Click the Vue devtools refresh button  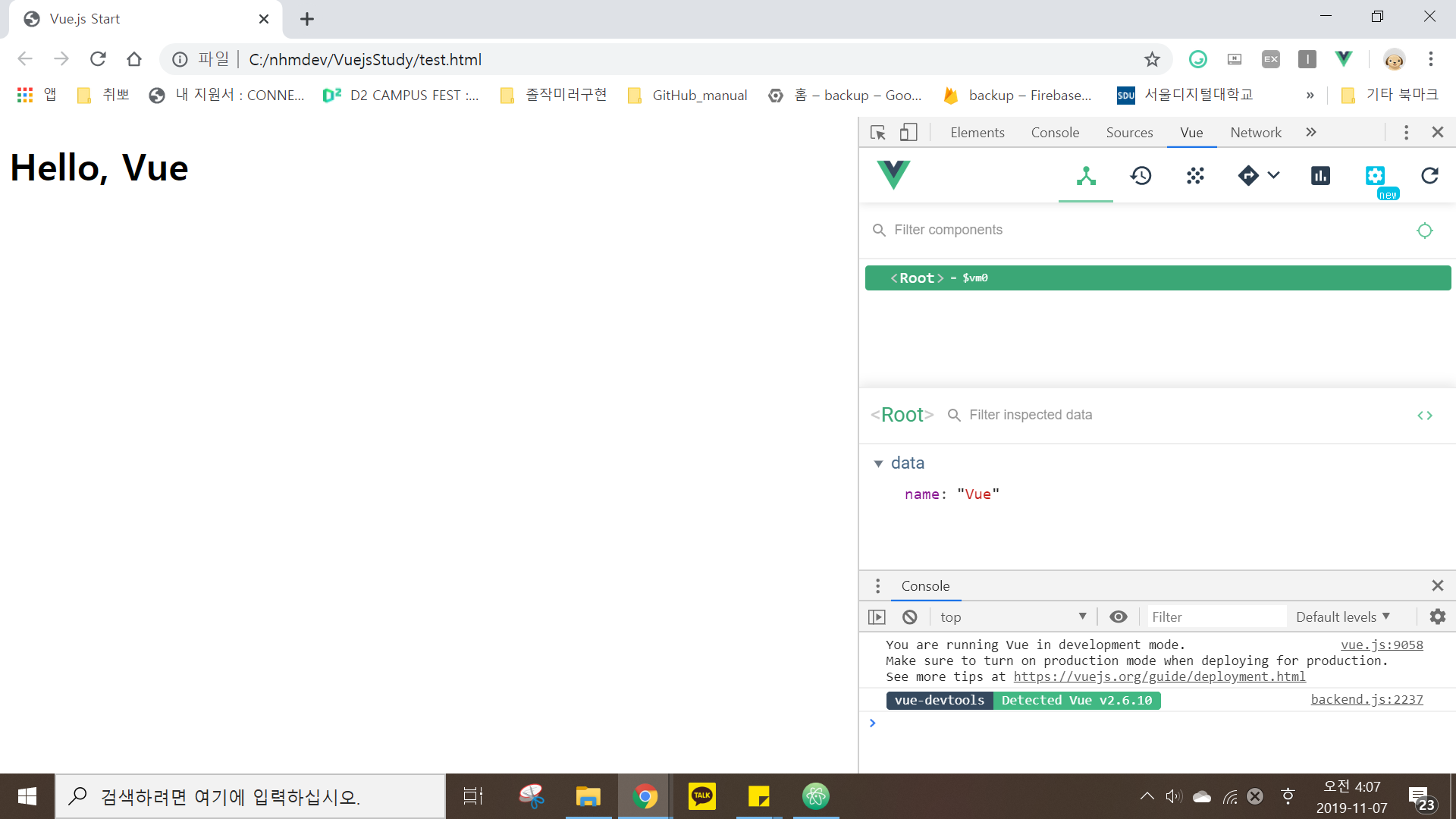point(1429,176)
